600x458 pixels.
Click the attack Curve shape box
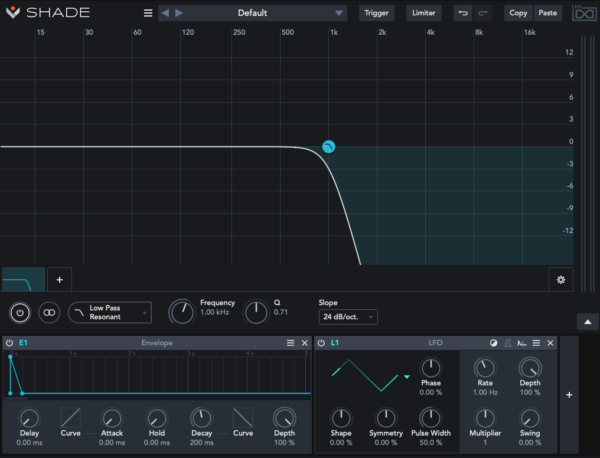(70, 417)
